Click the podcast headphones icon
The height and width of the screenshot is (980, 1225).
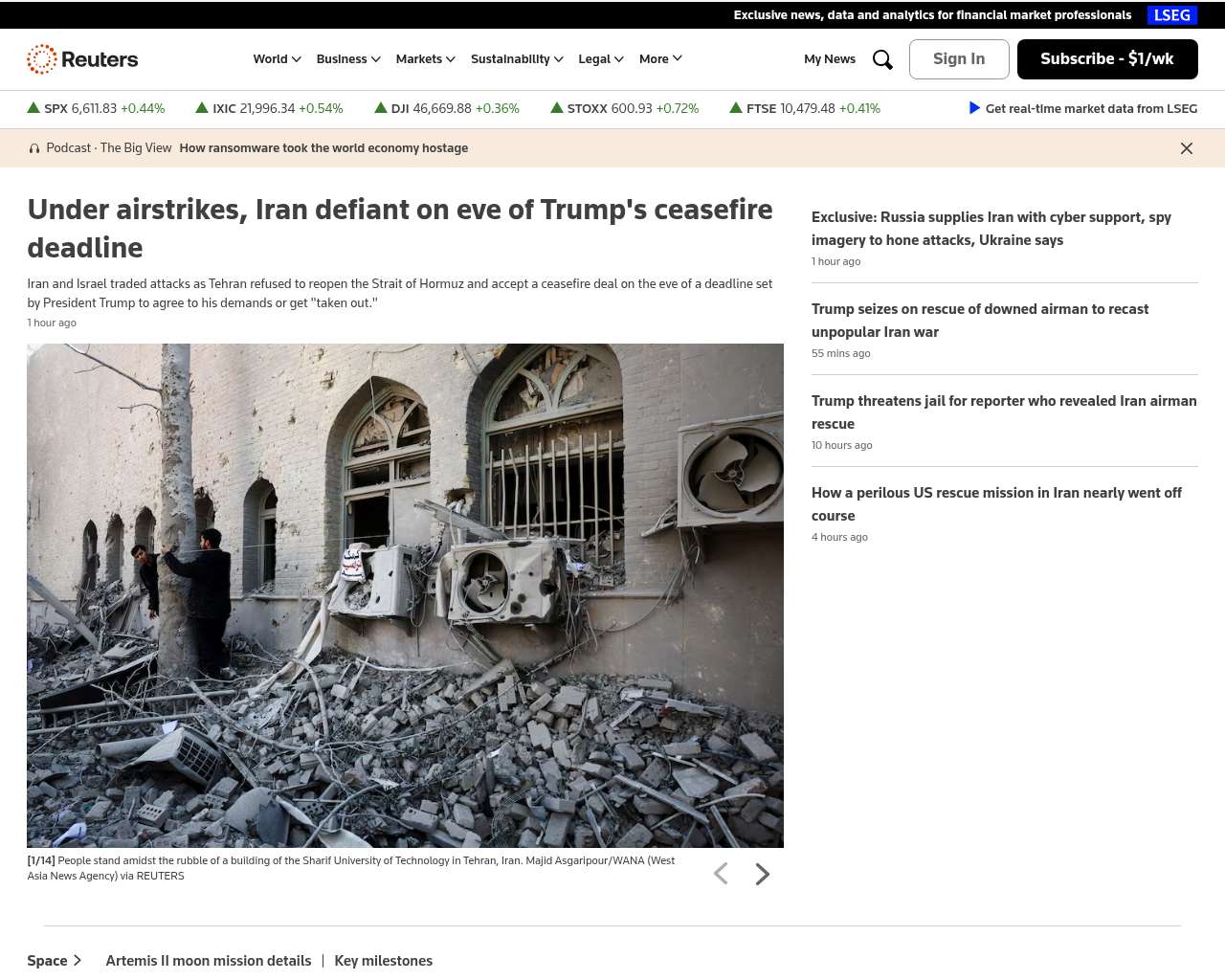click(x=34, y=148)
